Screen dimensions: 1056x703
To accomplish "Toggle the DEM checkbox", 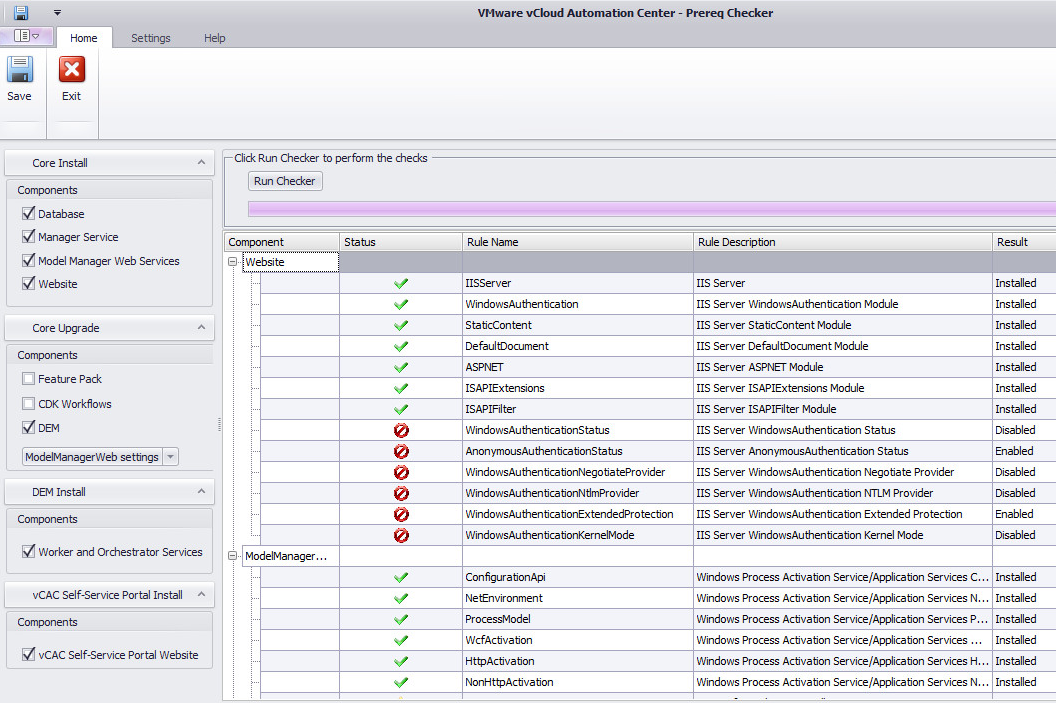I will tap(28, 428).
